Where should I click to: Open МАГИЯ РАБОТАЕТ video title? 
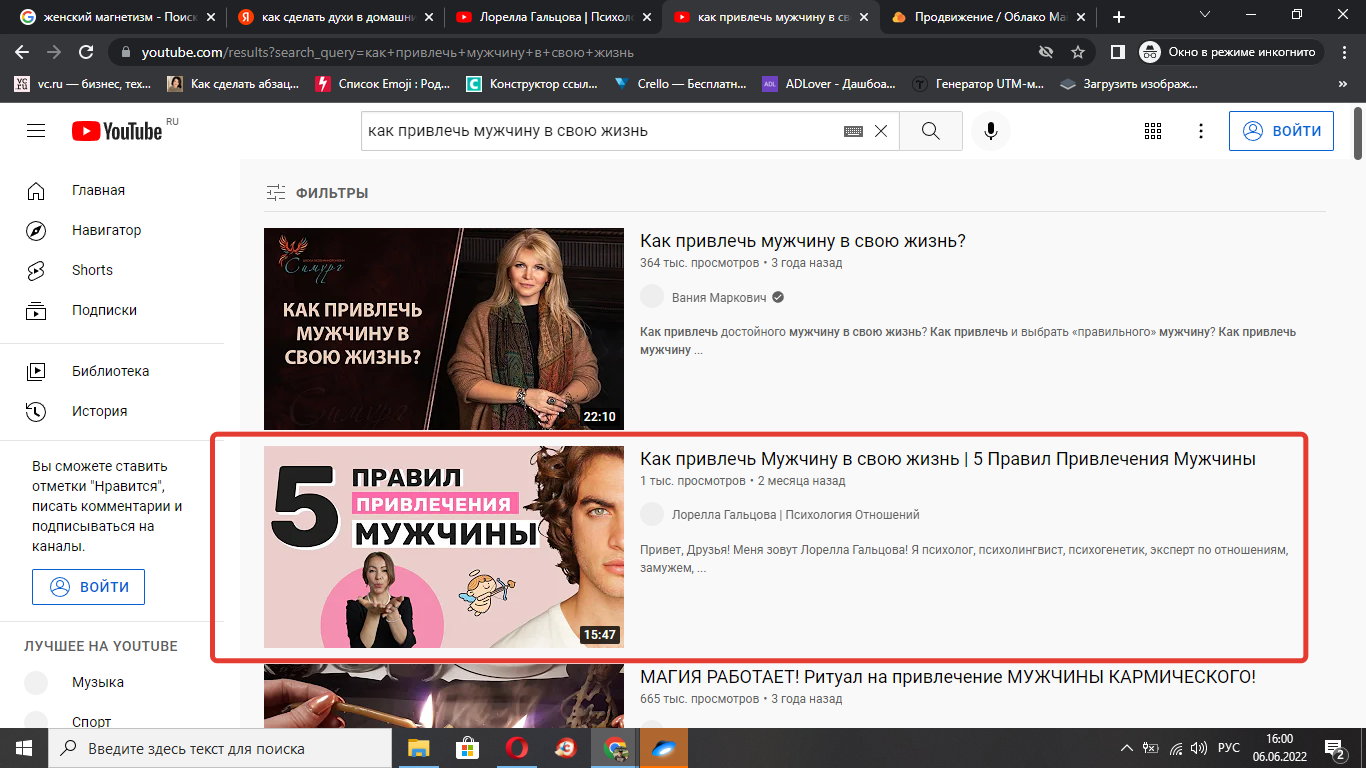pos(948,677)
